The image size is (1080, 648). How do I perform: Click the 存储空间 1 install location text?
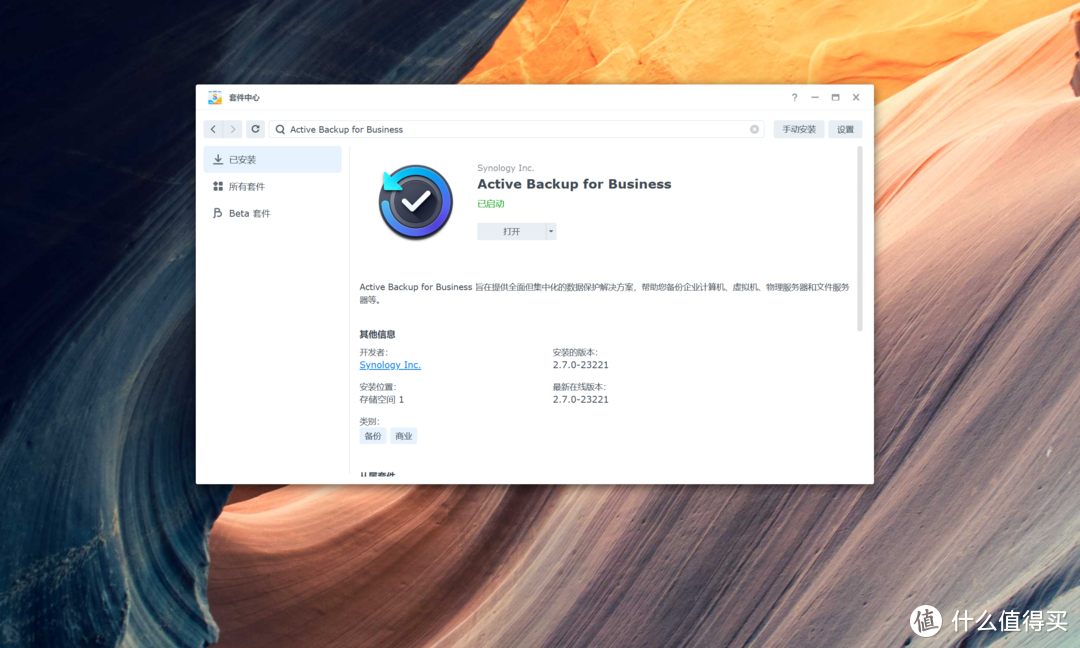382,399
